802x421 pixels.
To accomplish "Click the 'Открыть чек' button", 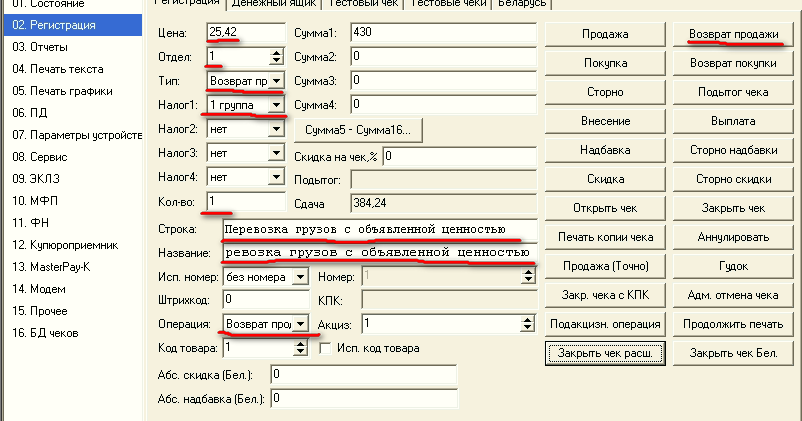I will [x=605, y=208].
